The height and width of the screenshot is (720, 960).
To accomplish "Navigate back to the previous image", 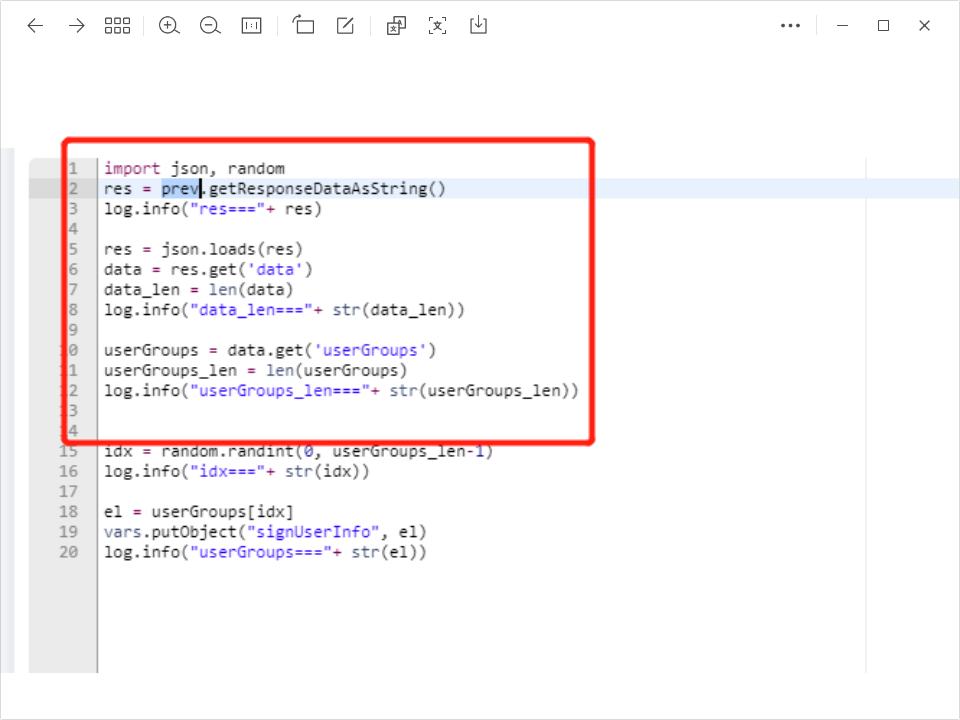I will pyautogui.click(x=35, y=25).
